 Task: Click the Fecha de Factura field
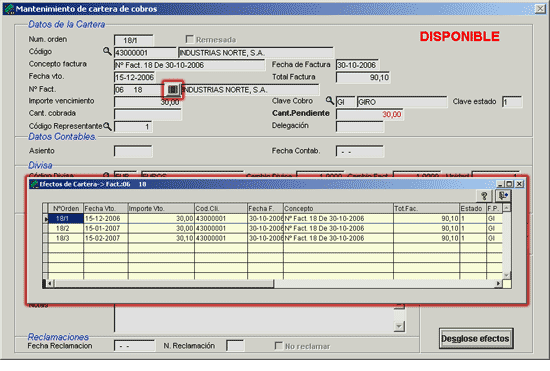point(357,65)
